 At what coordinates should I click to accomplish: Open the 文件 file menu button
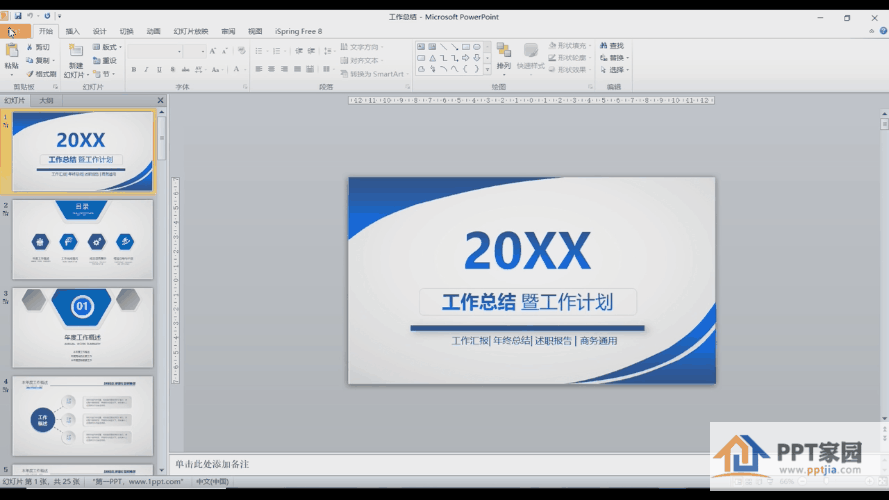15,31
